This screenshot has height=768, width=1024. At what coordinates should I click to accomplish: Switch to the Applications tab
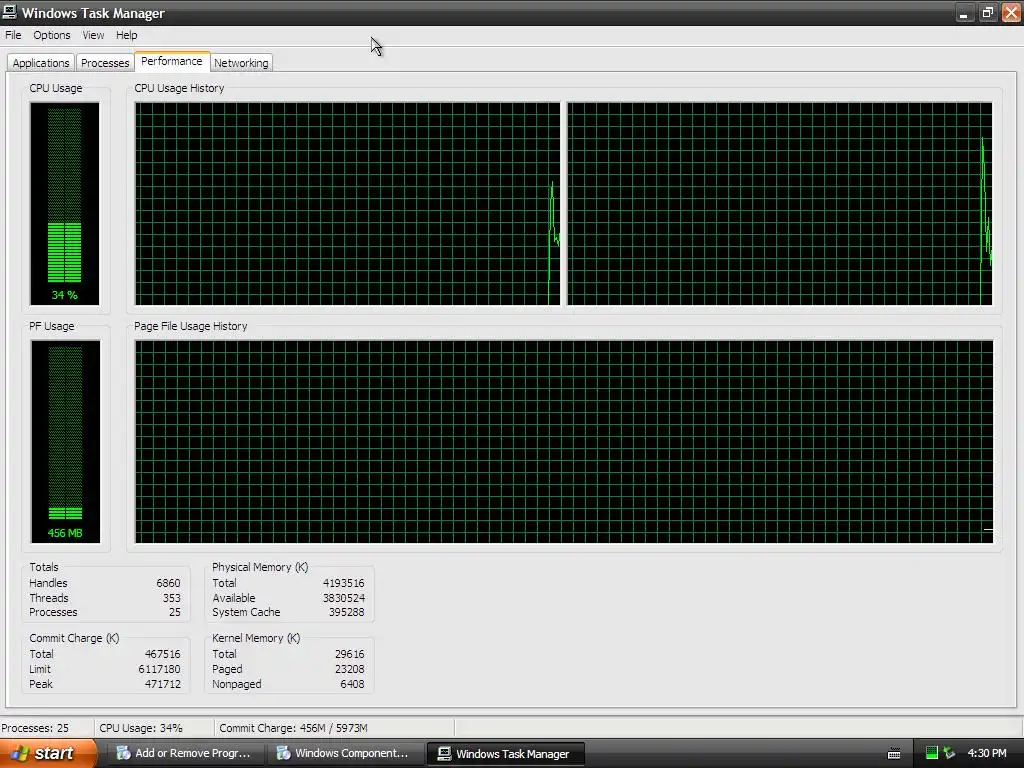point(40,63)
